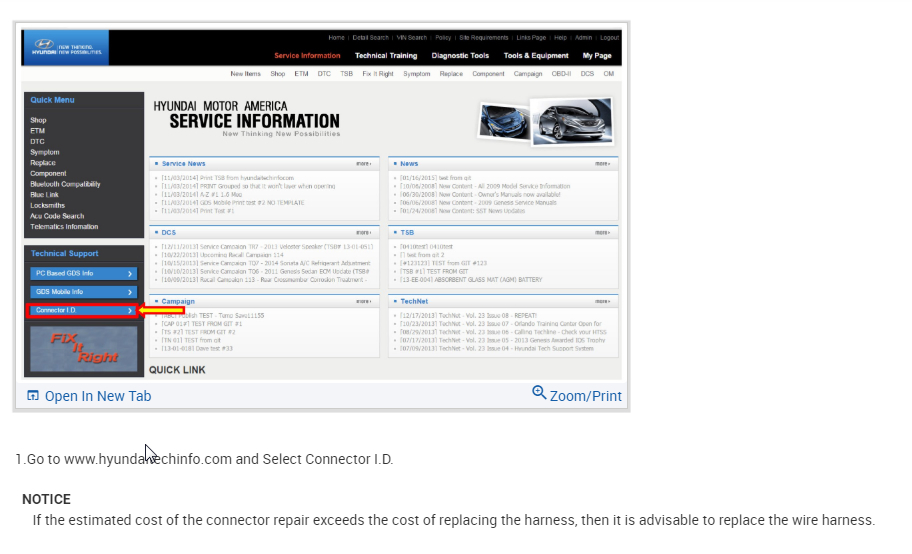Click the Technical Support sidebar heading

click(x=65, y=254)
